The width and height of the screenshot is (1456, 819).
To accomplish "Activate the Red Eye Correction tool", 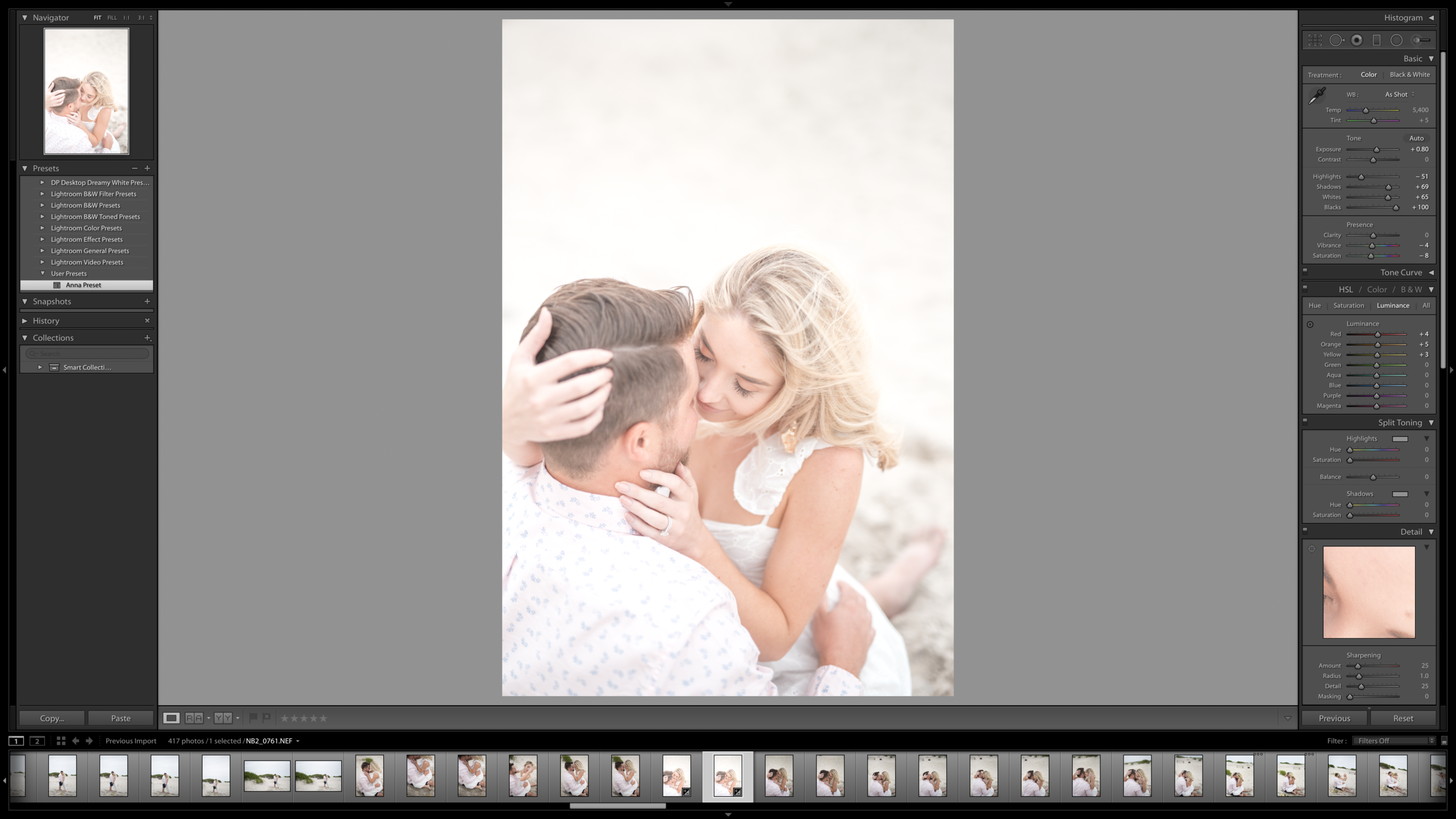I will (1356, 40).
